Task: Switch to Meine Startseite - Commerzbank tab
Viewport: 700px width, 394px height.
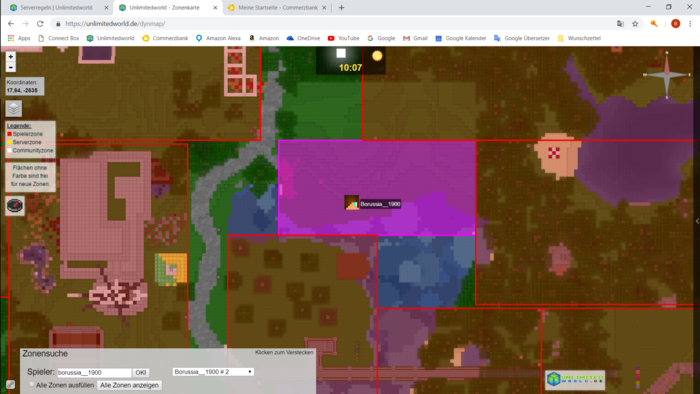Action: [278, 8]
